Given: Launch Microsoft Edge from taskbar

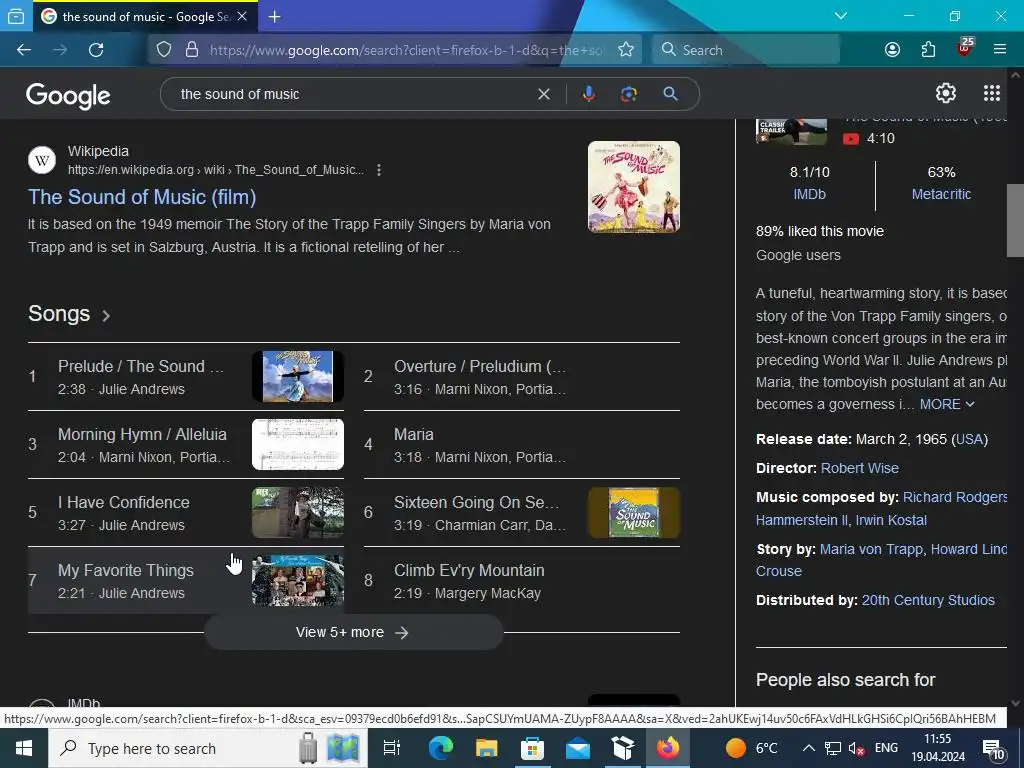Looking at the screenshot, I should tap(440, 748).
